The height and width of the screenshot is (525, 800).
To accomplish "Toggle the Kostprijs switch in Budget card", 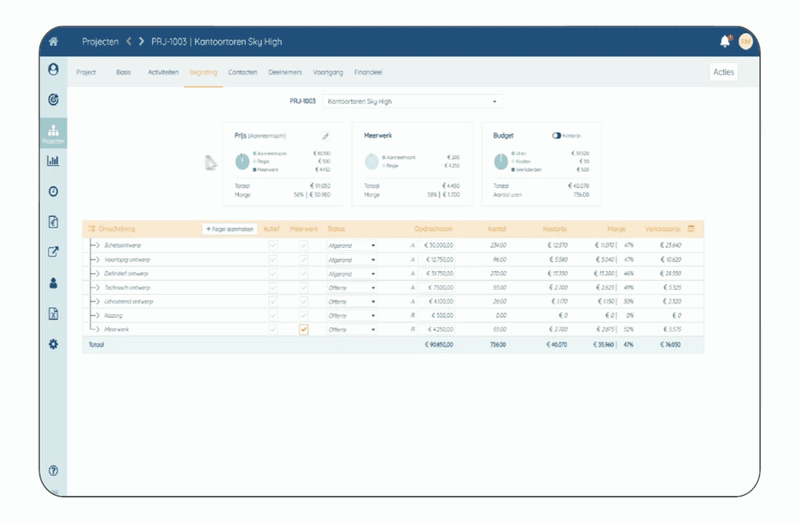I will 556,135.
